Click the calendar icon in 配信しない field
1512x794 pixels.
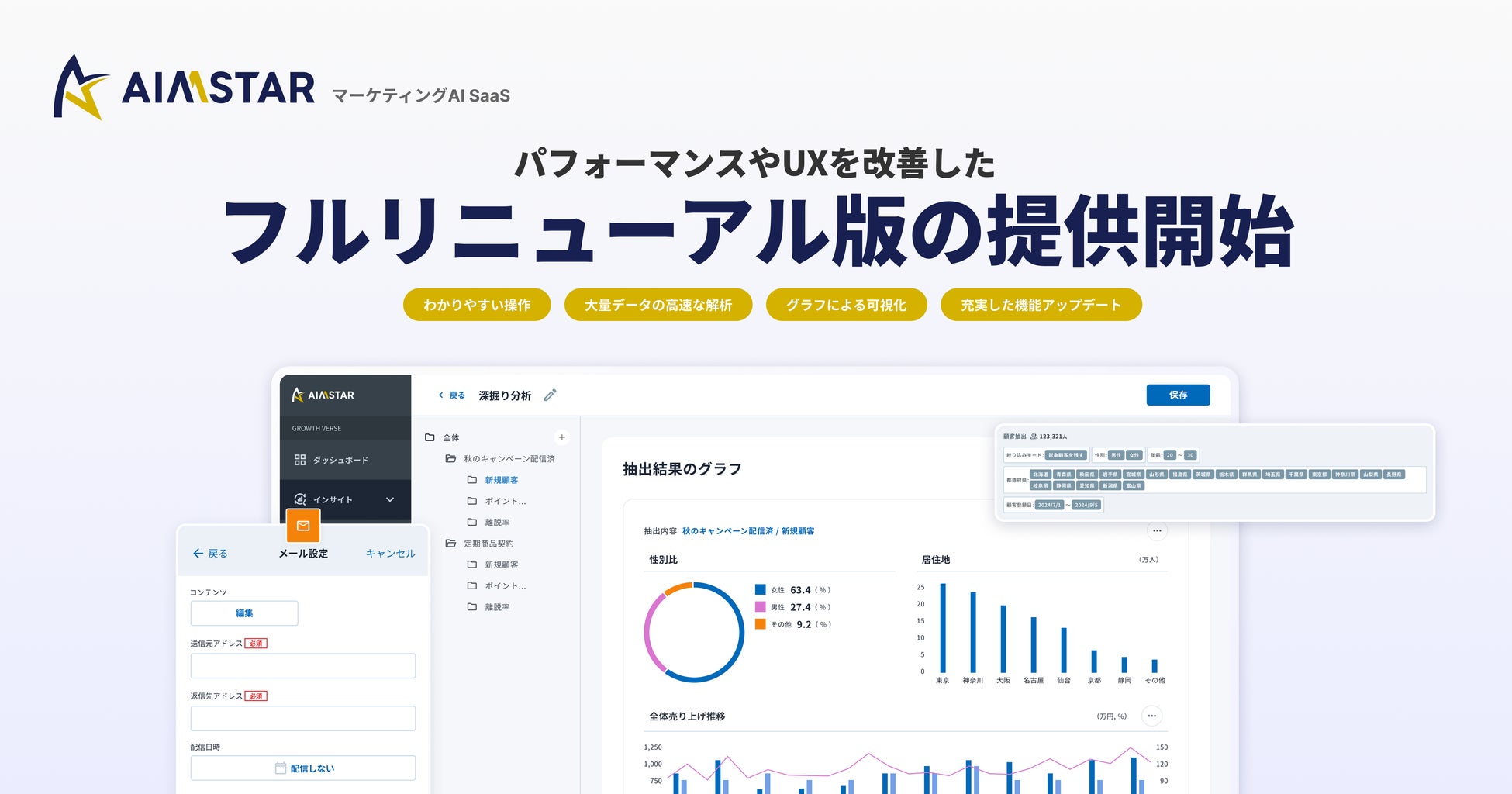[x=281, y=768]
